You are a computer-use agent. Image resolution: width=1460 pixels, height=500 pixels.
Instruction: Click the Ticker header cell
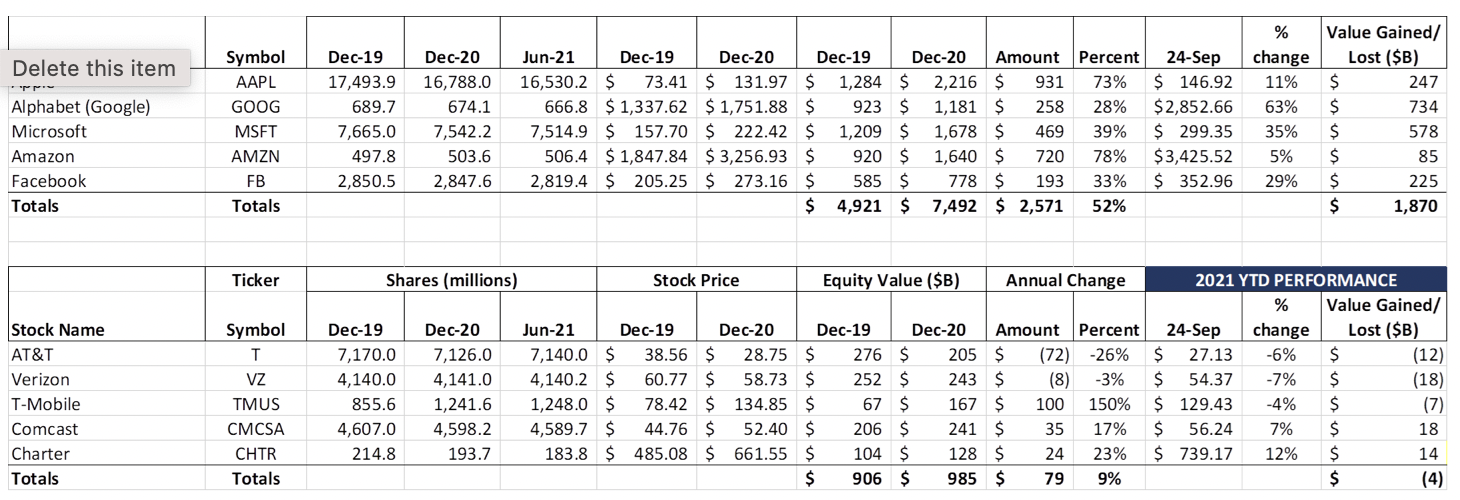click(256, 280)
